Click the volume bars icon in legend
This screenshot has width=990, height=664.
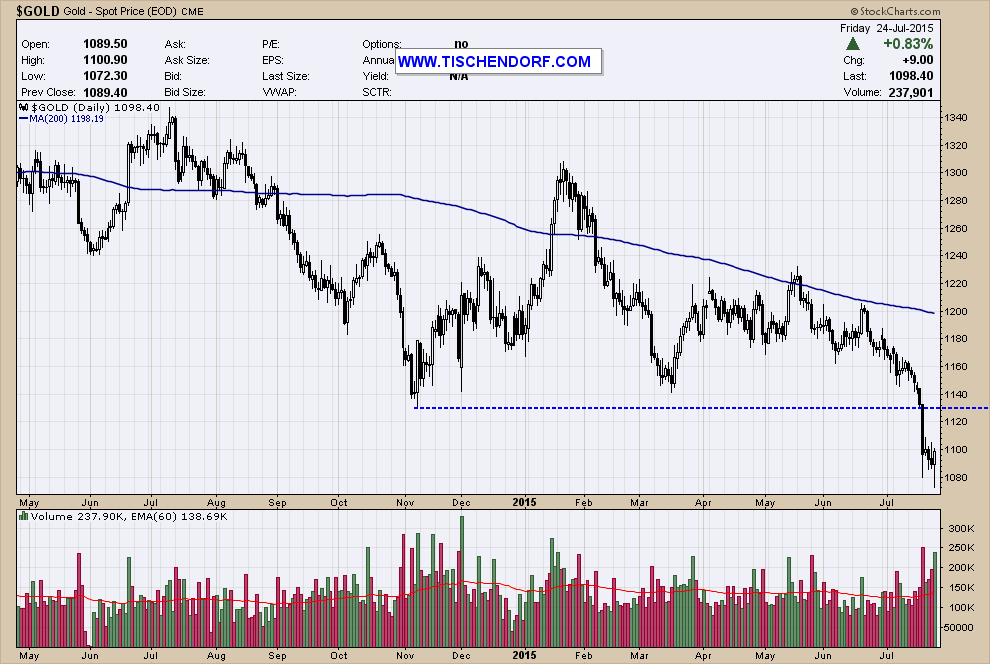coord(24,517)
